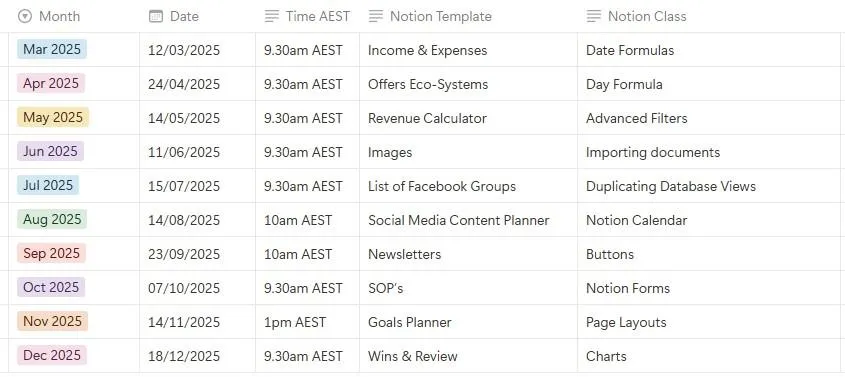845x377 pixels.
Task: Open the Month column header menu
Action: (74, 16)
